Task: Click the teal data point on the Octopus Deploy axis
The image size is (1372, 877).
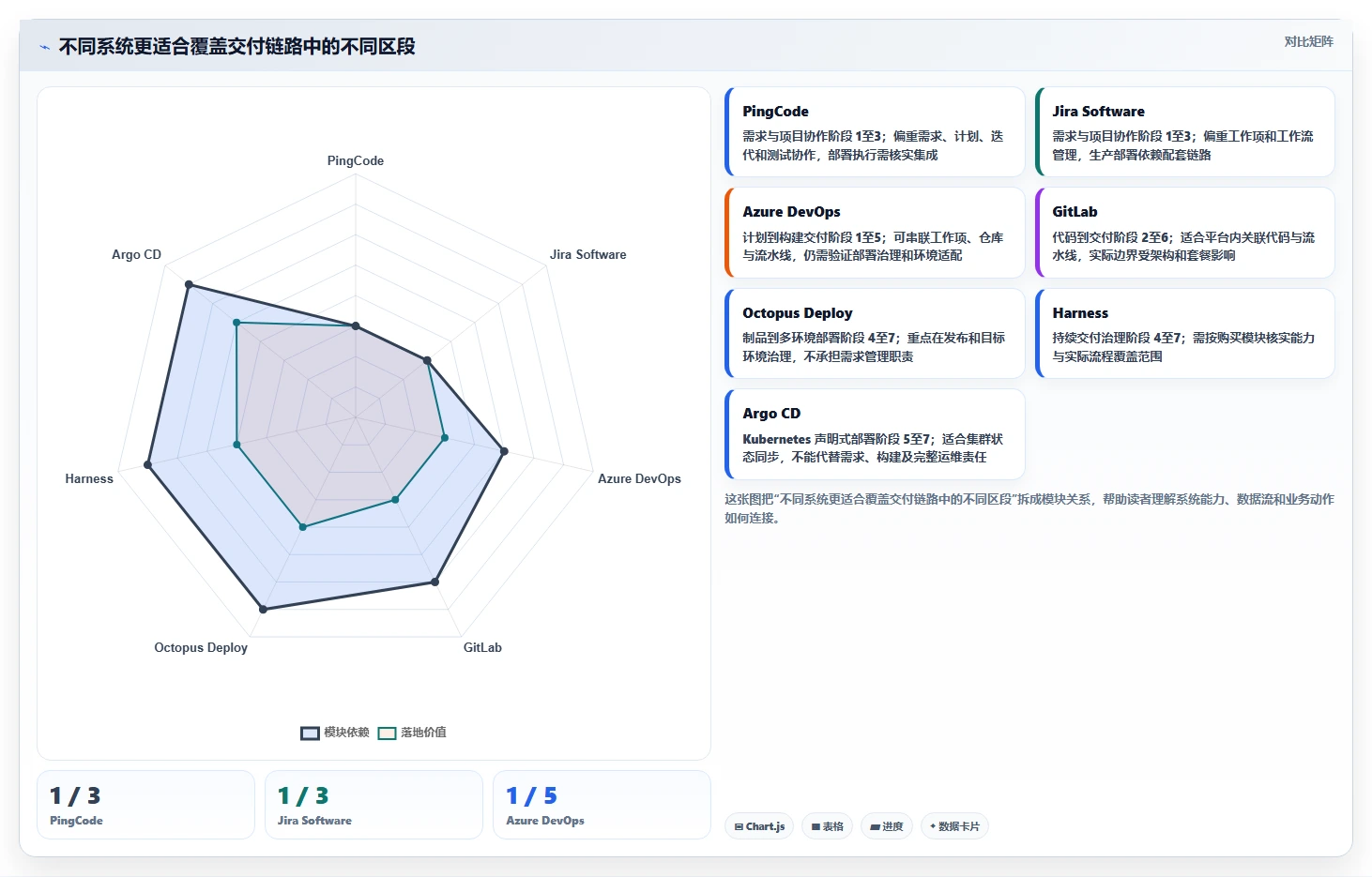Action: tap(302, 527)
